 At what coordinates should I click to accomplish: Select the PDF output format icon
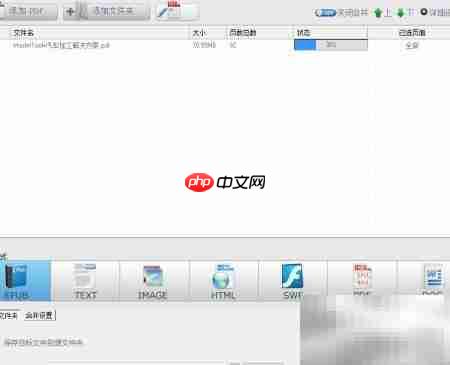tap(362, 279)
